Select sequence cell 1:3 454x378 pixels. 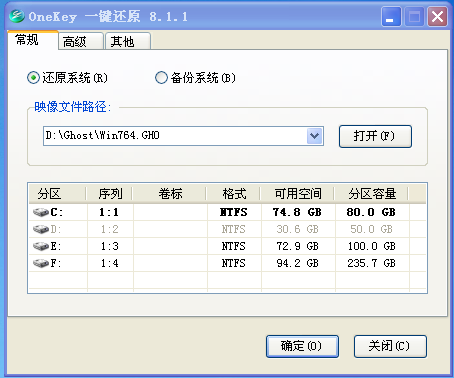click(x=110, y=246)
